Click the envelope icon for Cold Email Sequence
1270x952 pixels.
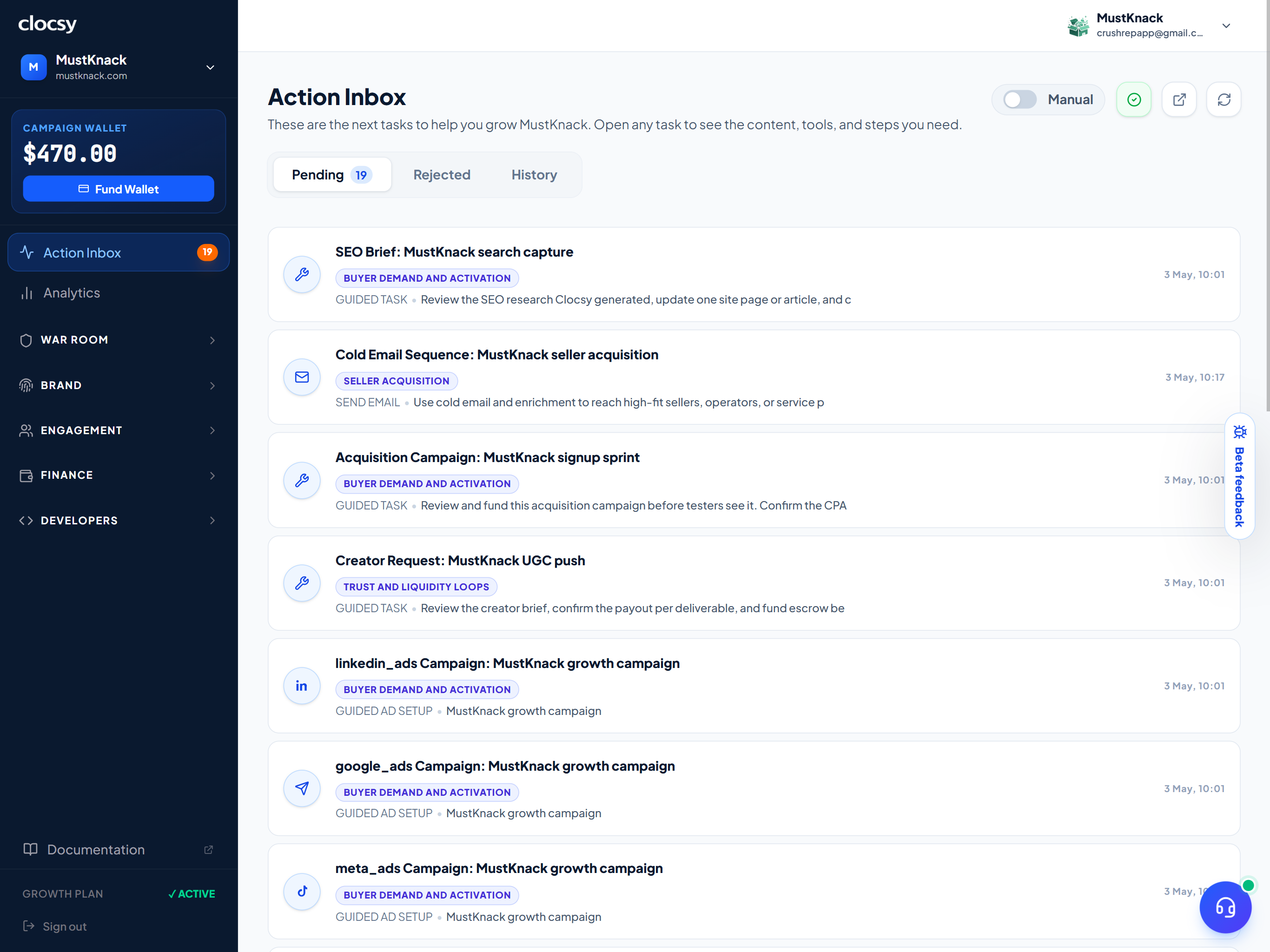(301, 377)
